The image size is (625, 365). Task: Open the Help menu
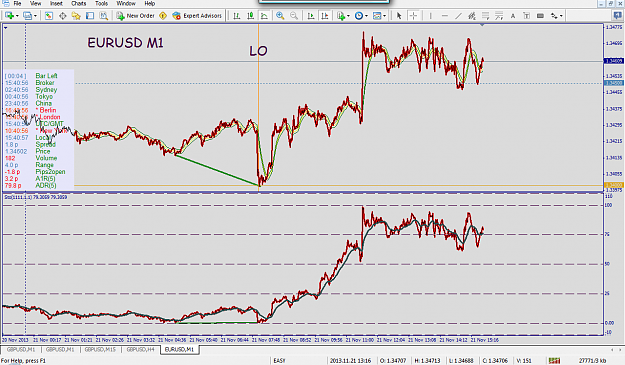pyautogui.click(x=149, y=3)
